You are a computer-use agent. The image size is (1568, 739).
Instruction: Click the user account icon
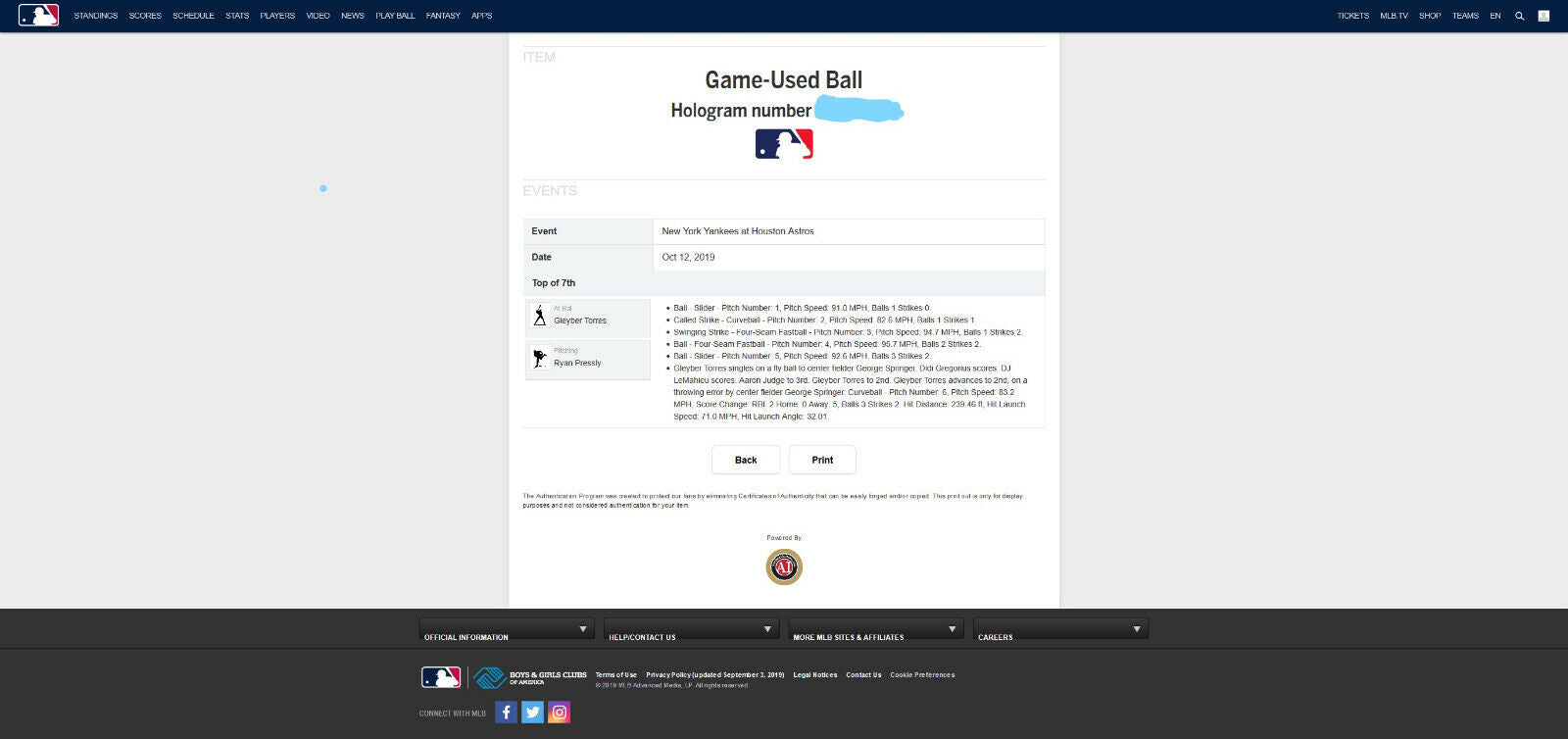1543,16
